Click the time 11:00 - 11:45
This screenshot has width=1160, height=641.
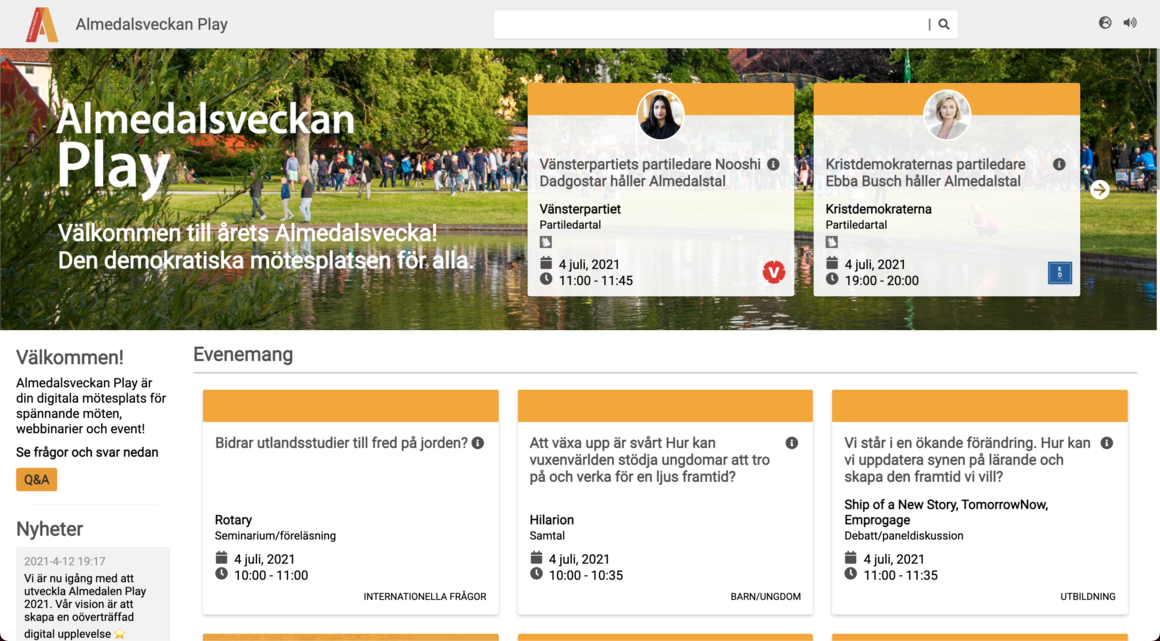pyautogui.click(x=596, y=281)
